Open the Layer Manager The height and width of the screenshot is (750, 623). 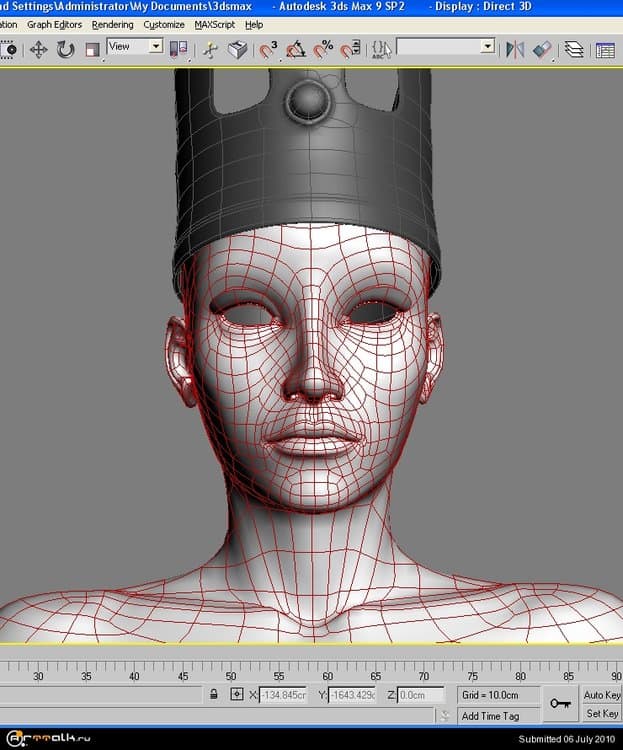574,49
